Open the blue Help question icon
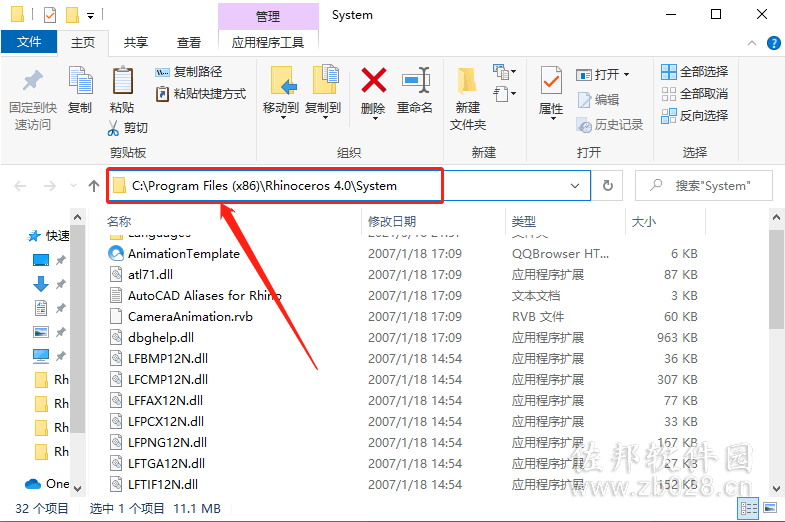Viewport: 785px width, 522px height. point(773,43)
